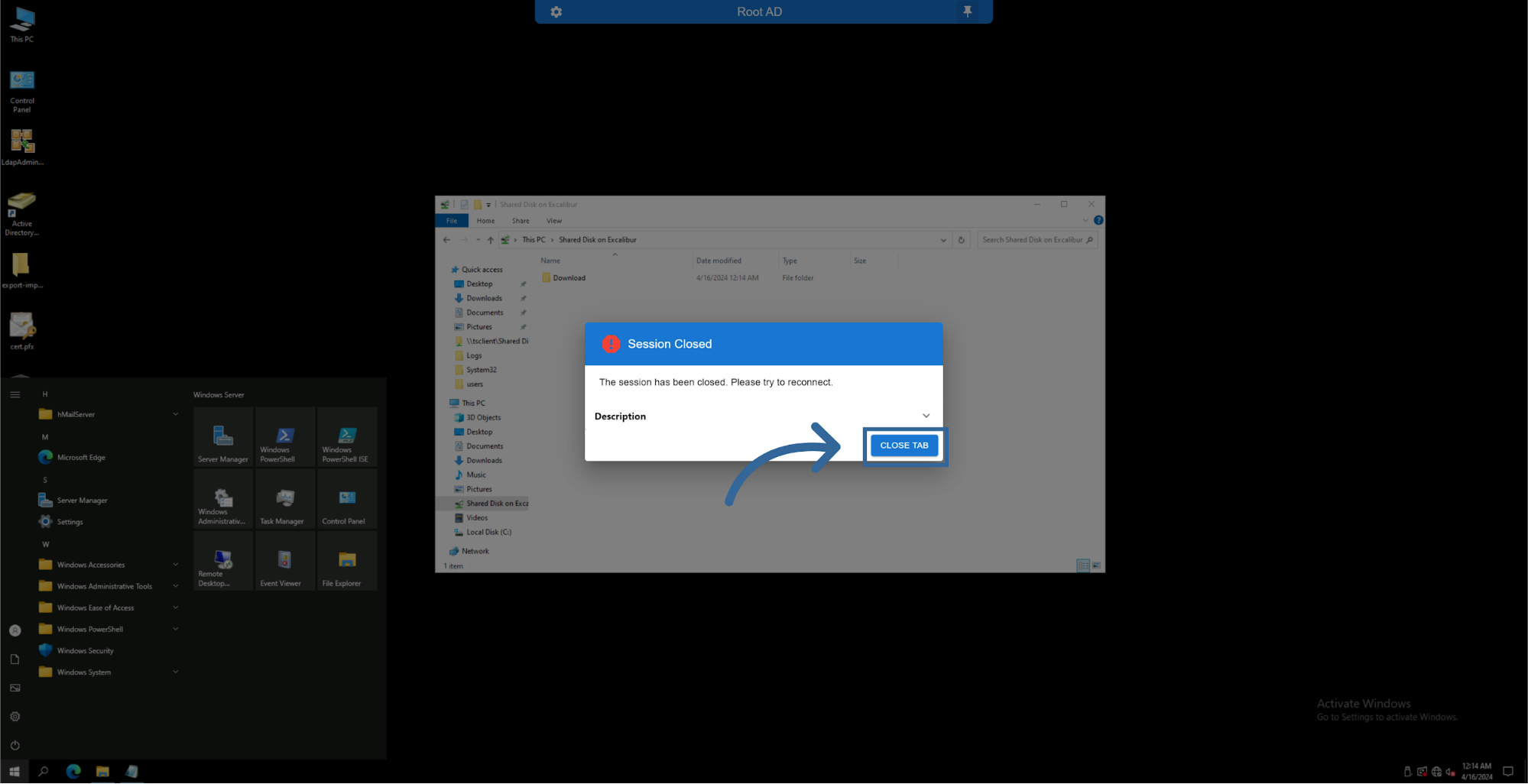Toggle the pin icon on Root AD bar
Viewport: 1528px width, 784px height.
point(967,11)
